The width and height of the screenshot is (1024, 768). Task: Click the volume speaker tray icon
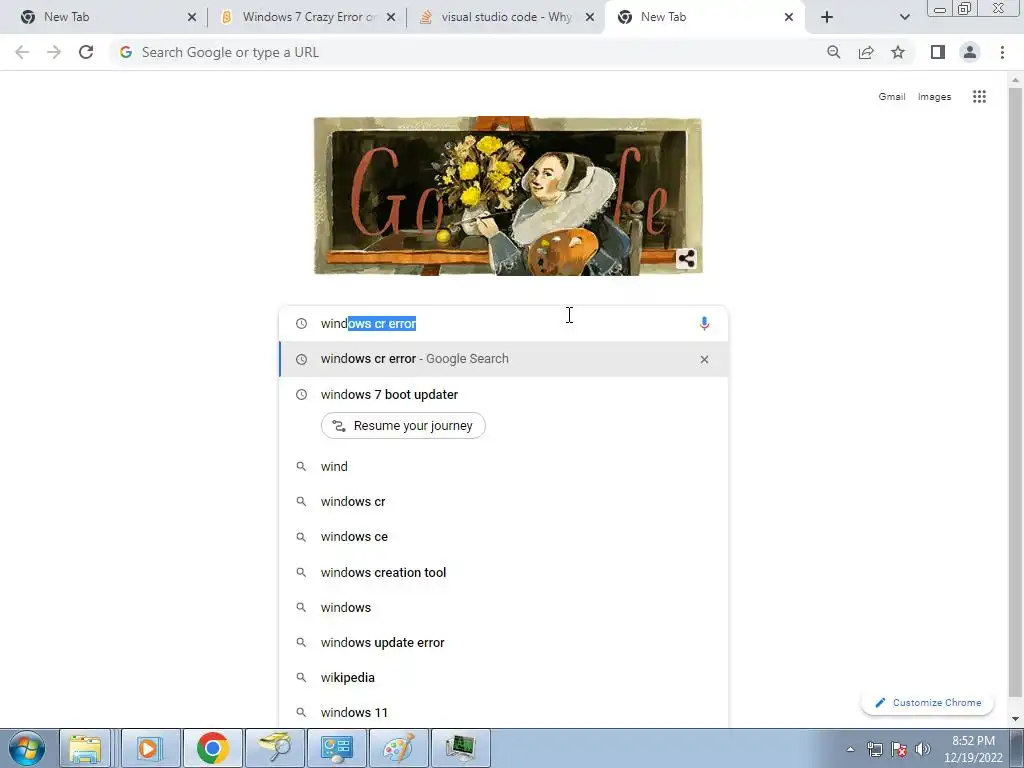923,749
